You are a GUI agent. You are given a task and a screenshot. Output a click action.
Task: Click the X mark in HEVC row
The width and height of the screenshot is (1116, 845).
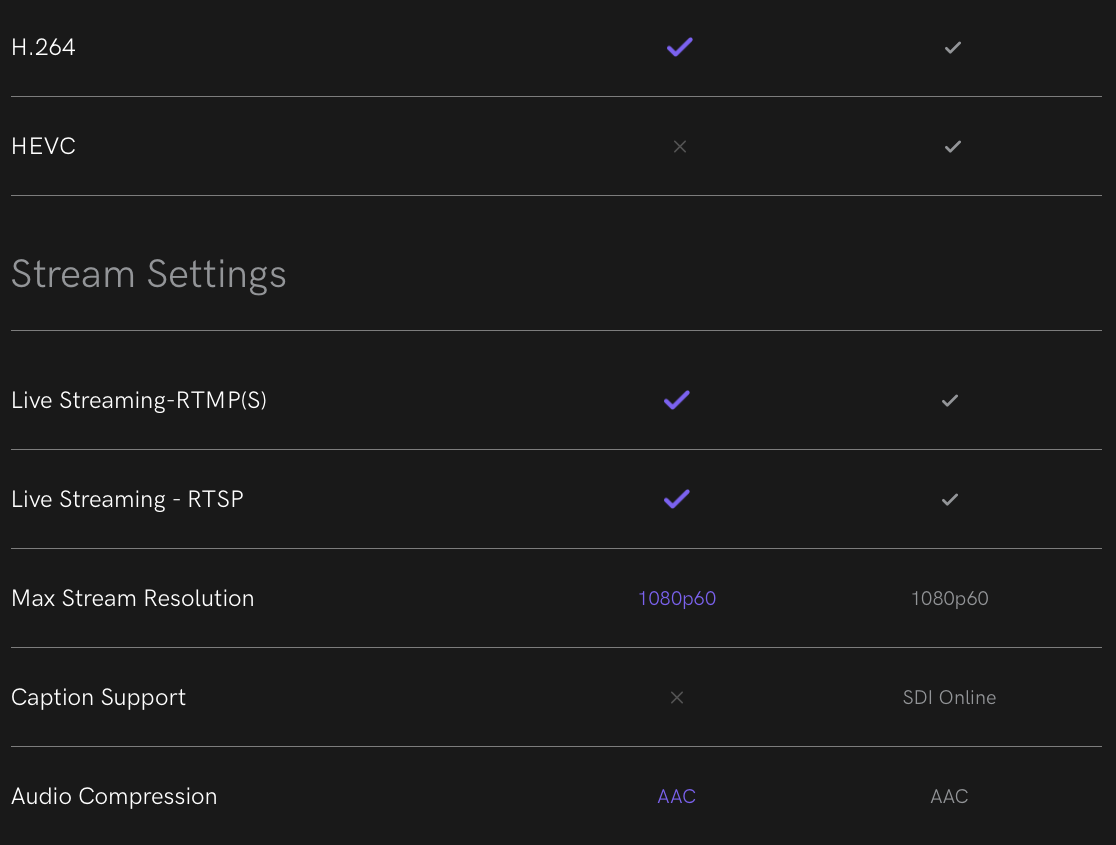(x=680, y=147)
